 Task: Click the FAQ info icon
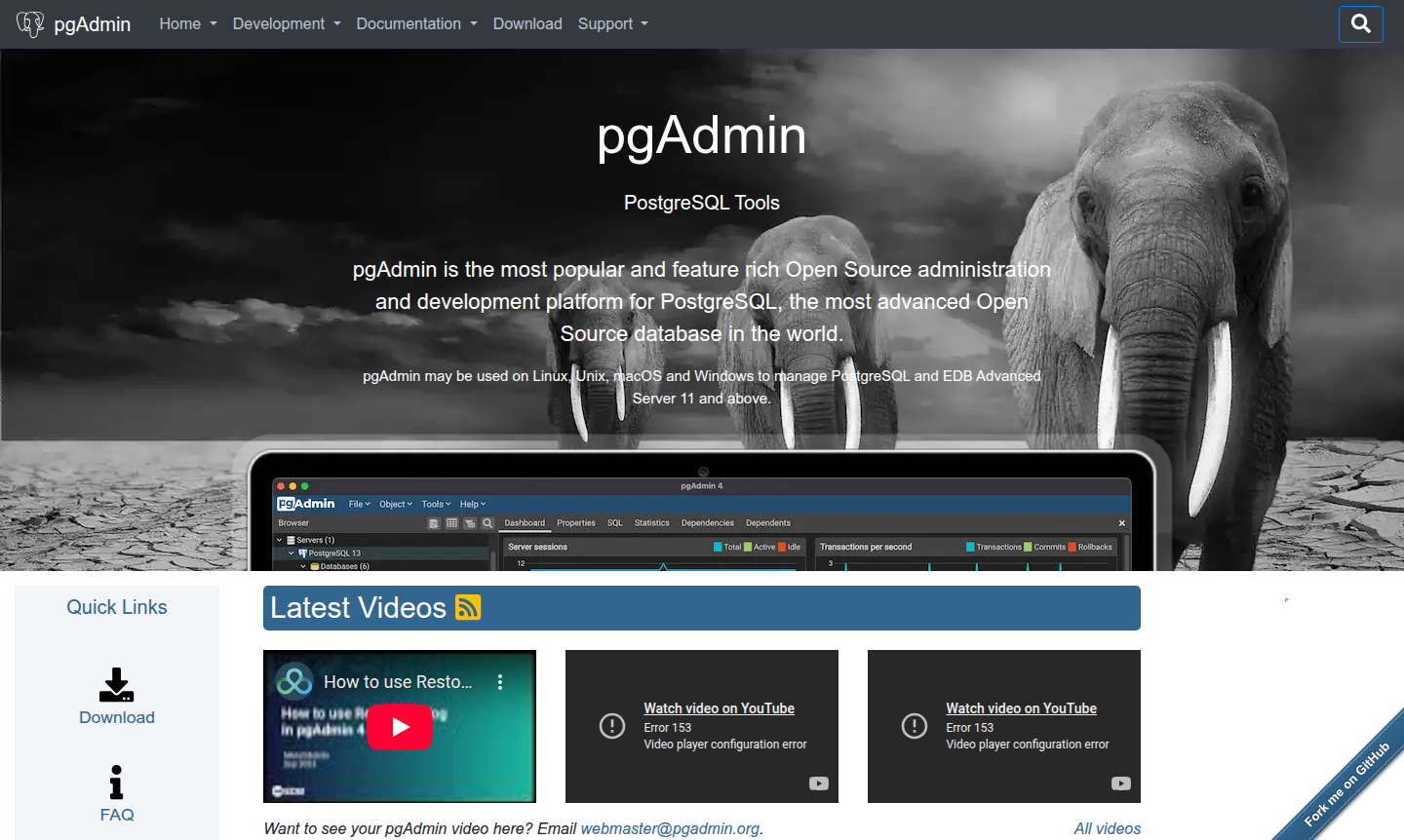coord(116,782)
